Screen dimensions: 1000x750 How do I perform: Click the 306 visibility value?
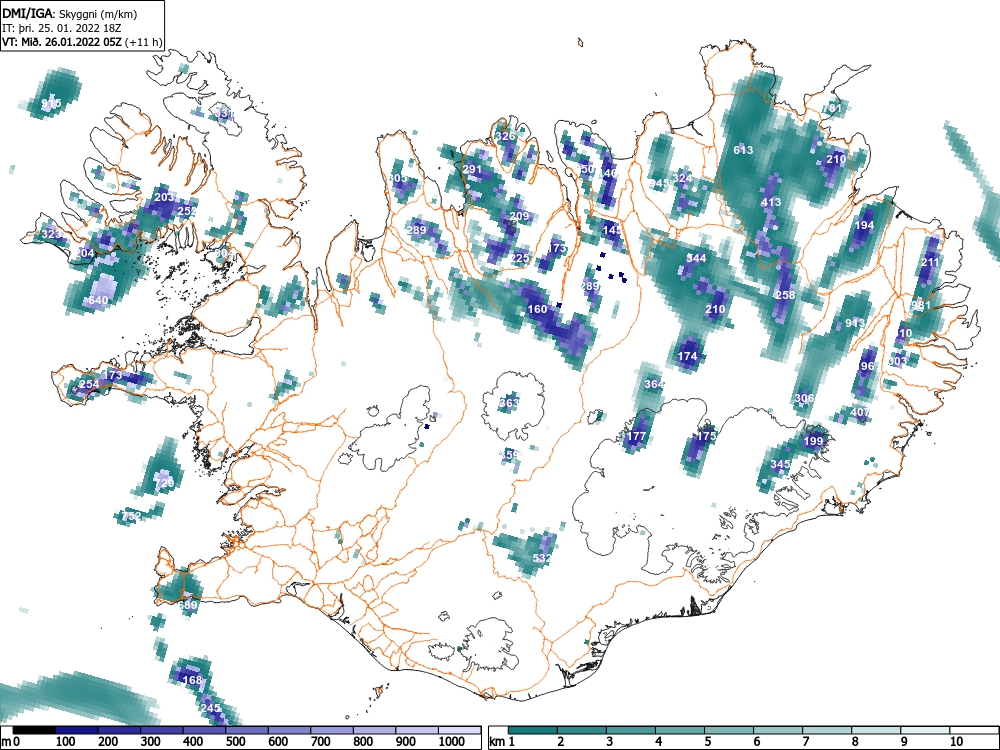(x=805, y=398)
